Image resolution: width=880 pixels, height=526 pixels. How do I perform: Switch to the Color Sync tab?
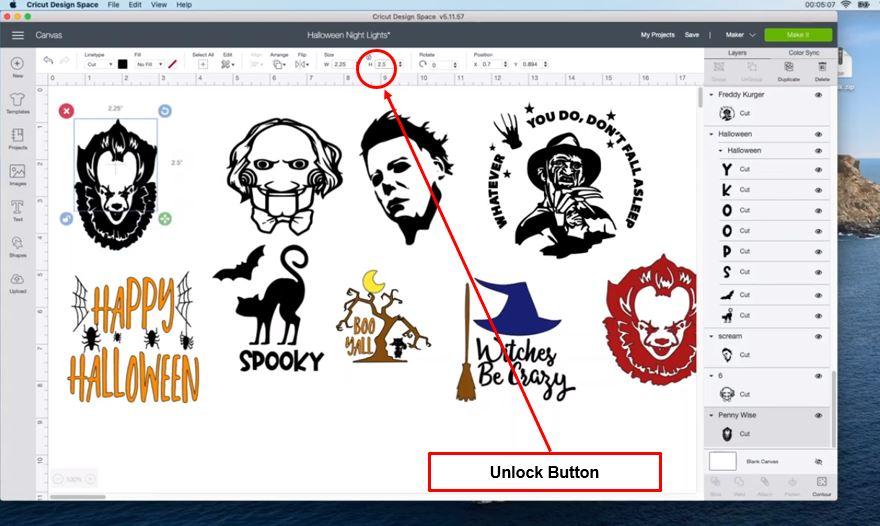click(803, 53)
